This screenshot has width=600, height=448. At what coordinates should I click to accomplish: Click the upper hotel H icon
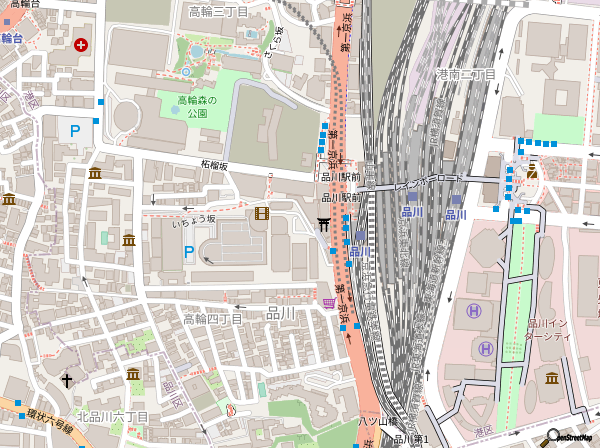pyautogui.click(x=474, y=312)
